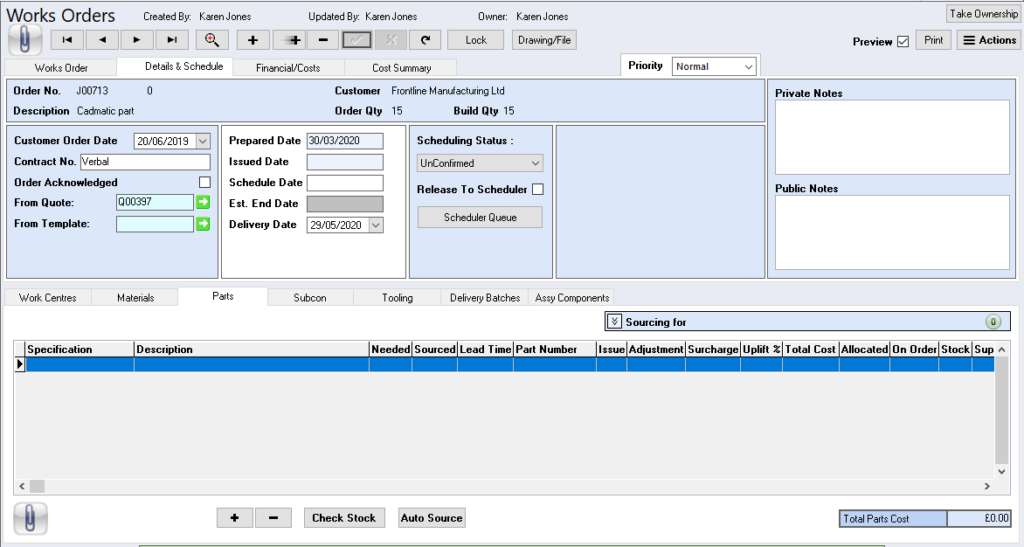
Task: Open the Materials tab
Action: [135, 298]
